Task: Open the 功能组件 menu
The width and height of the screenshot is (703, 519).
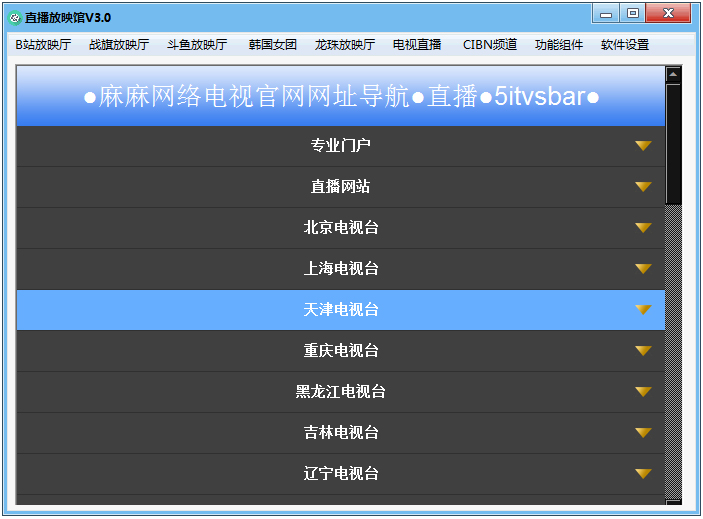Action: (x=559, y=45)
